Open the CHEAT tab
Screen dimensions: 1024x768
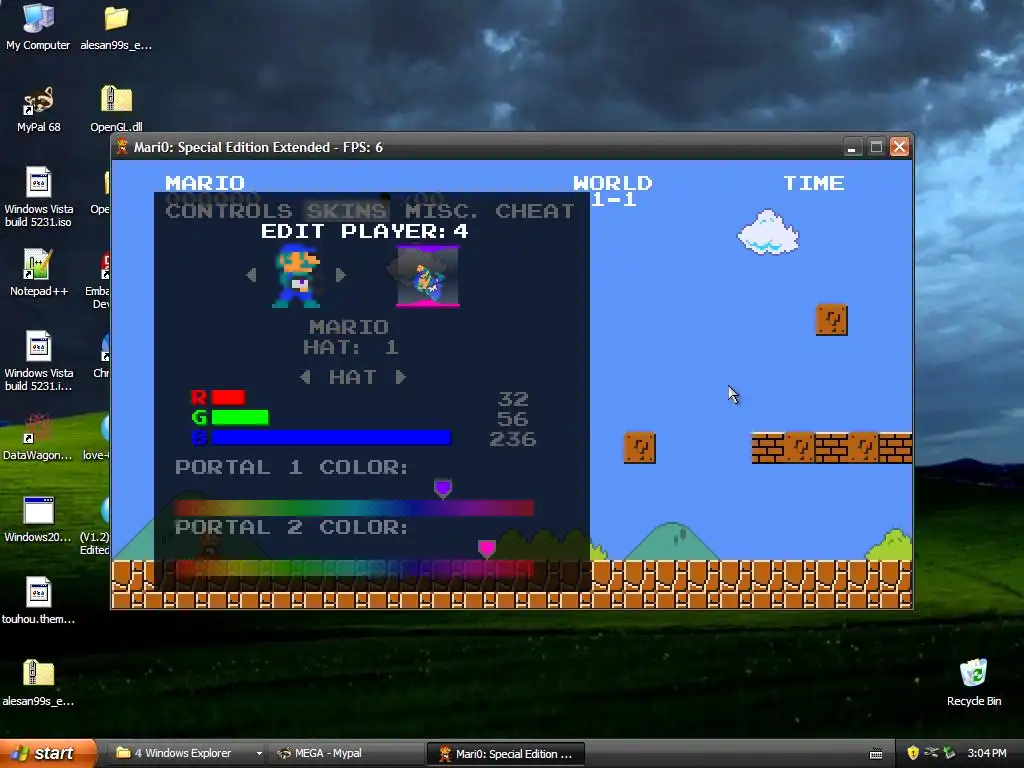(x=535, y=211)
